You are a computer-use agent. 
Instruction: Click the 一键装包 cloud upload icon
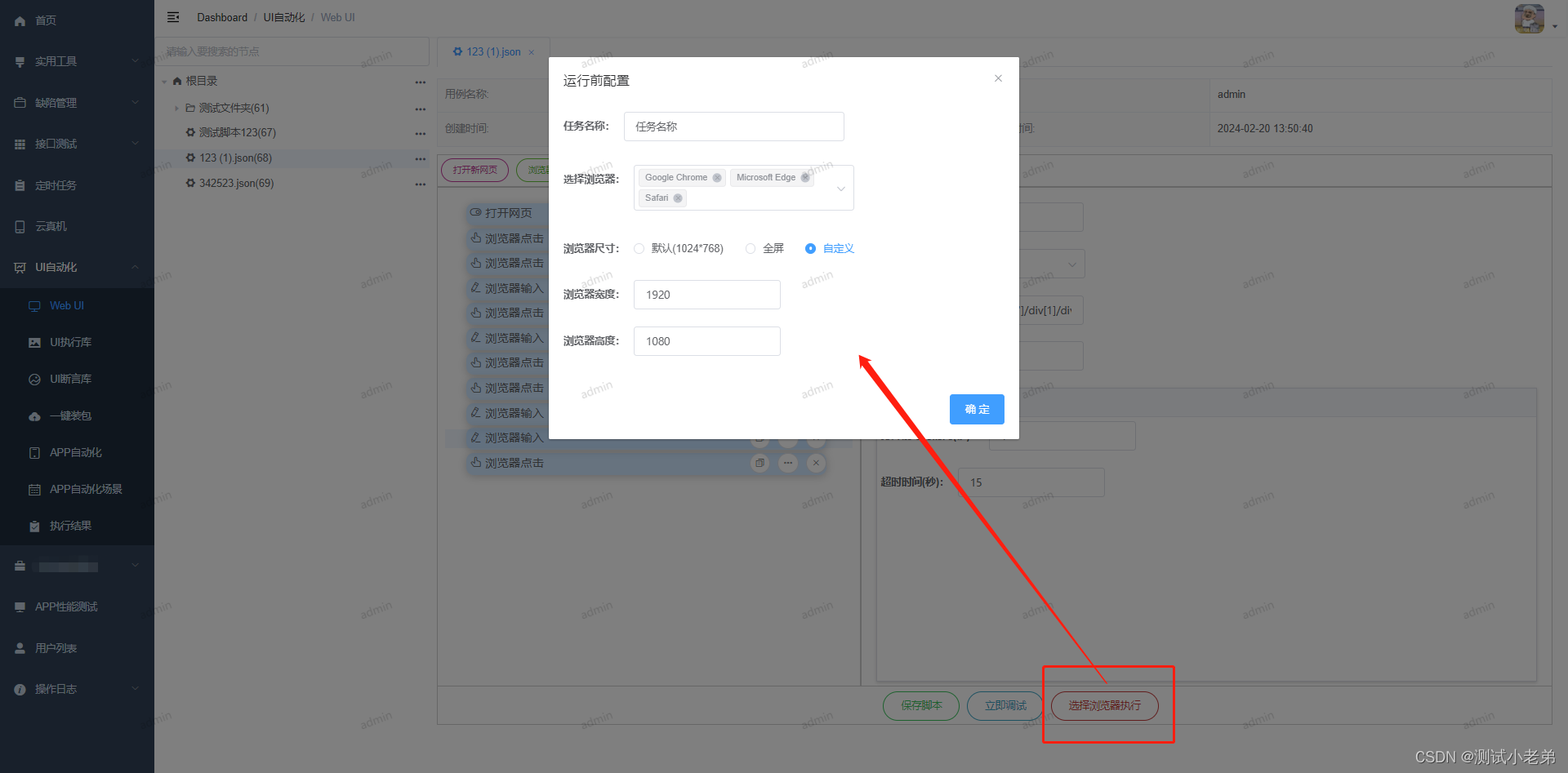click(34, 416)
